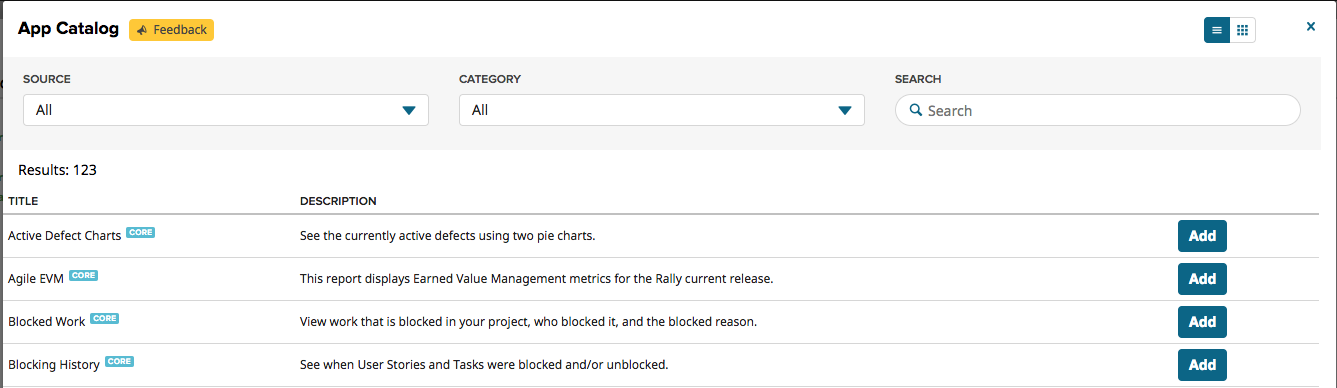Expand the Source dropdown arrow
This screenshot has height=388, width=1337.
point(409,111)
